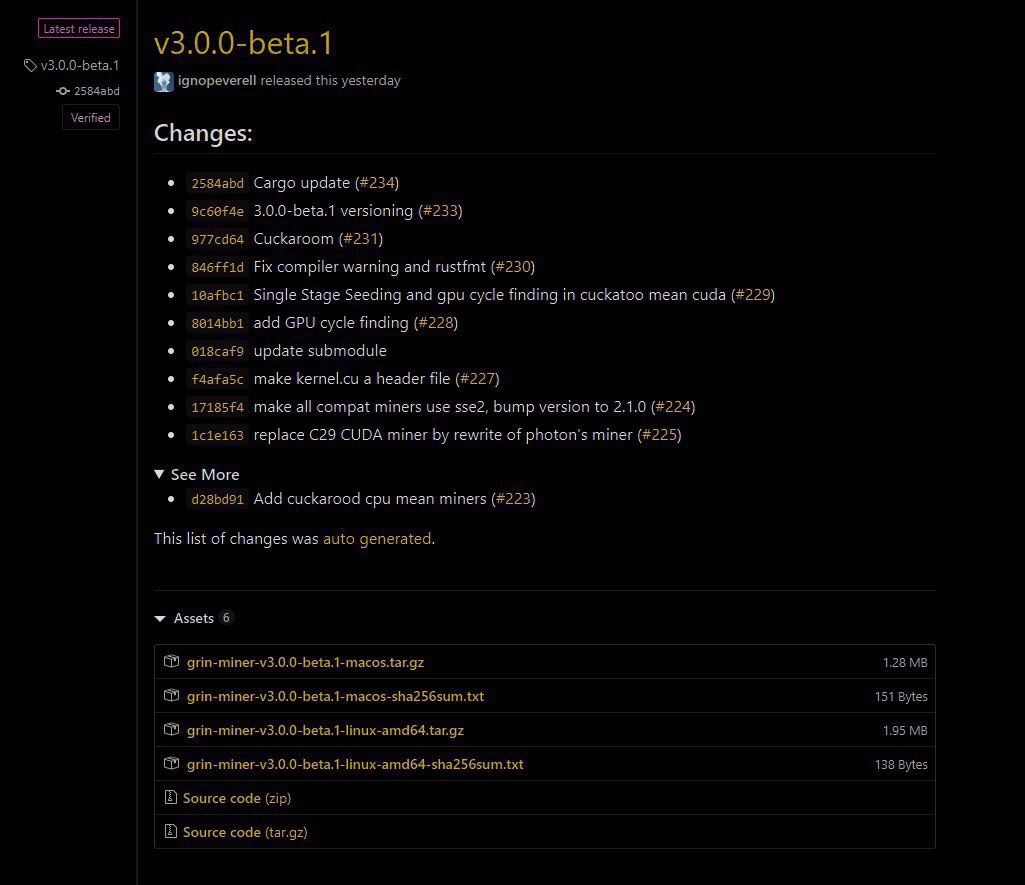This screenshot has height=885, width=1025.
Task: Open pull request #233
Action: (441, 211)
